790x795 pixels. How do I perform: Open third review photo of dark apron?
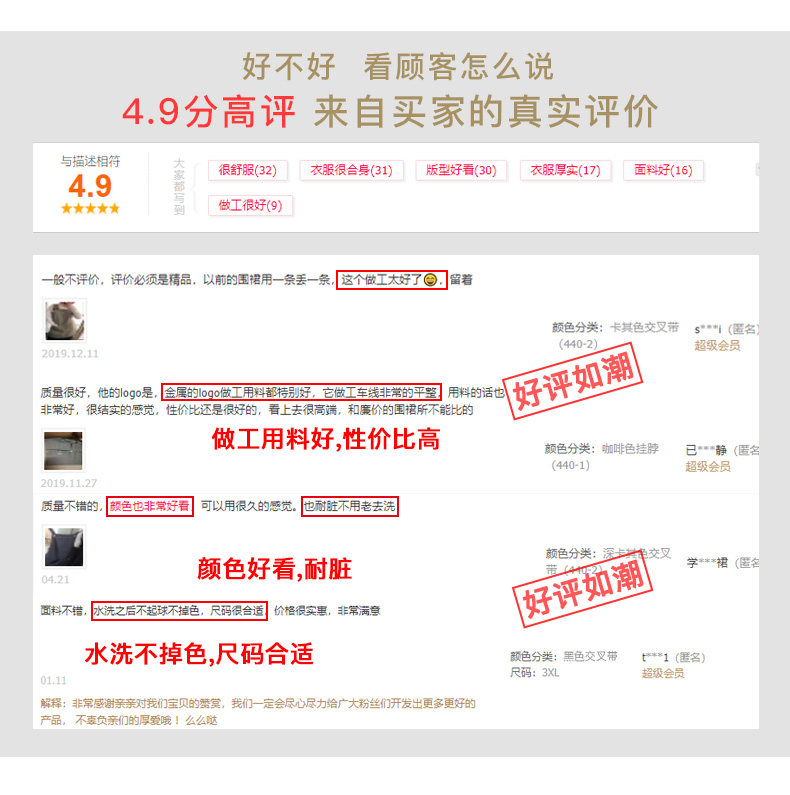[64, 547]
